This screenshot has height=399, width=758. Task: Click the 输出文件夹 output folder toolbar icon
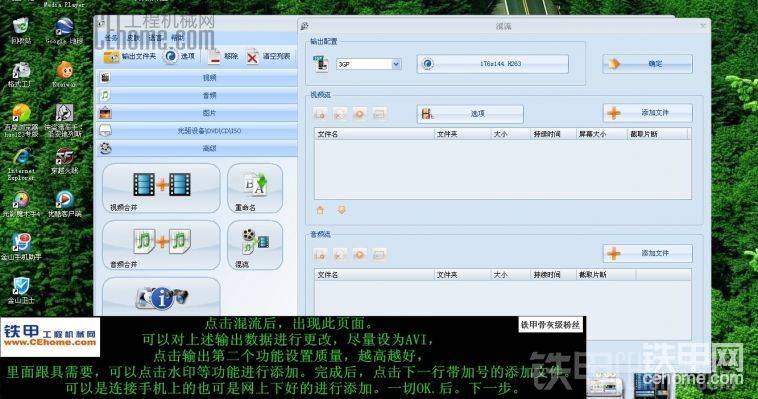click(x=111, y=57)
